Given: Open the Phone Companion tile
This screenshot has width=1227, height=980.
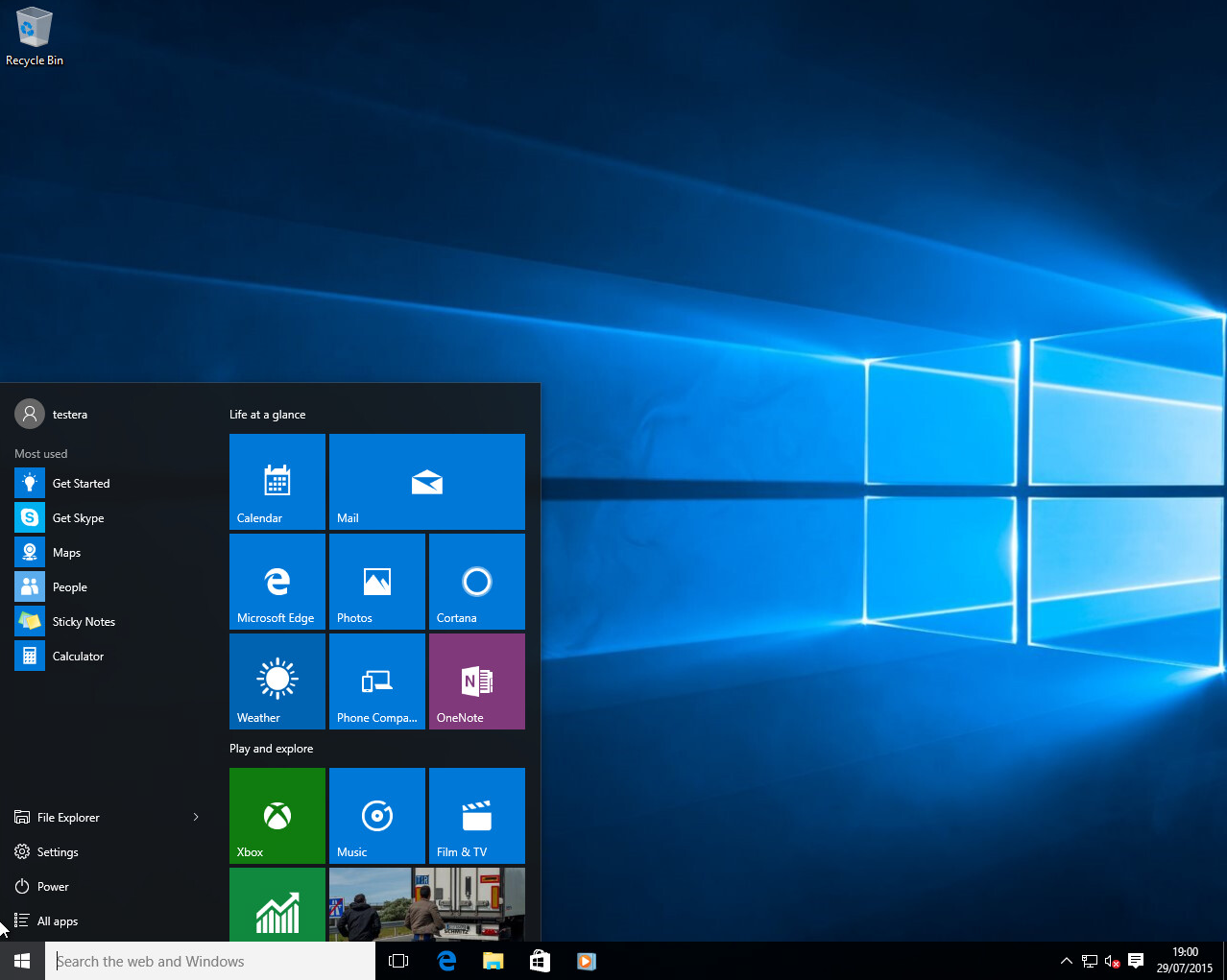Looking at the screenshot, I should [377, 681].
